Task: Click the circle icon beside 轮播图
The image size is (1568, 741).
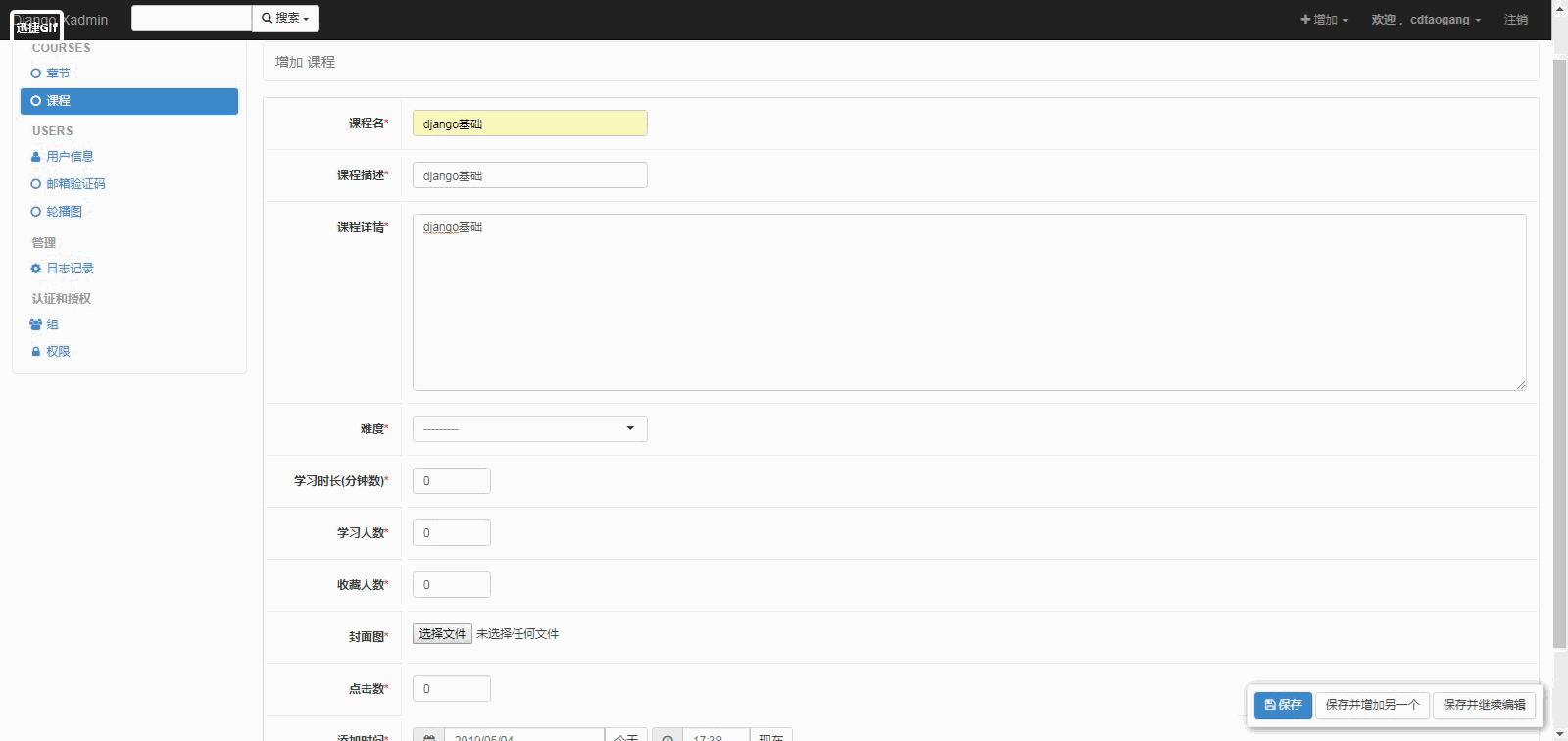Action: pyautogui.click(x=36, y=212)
